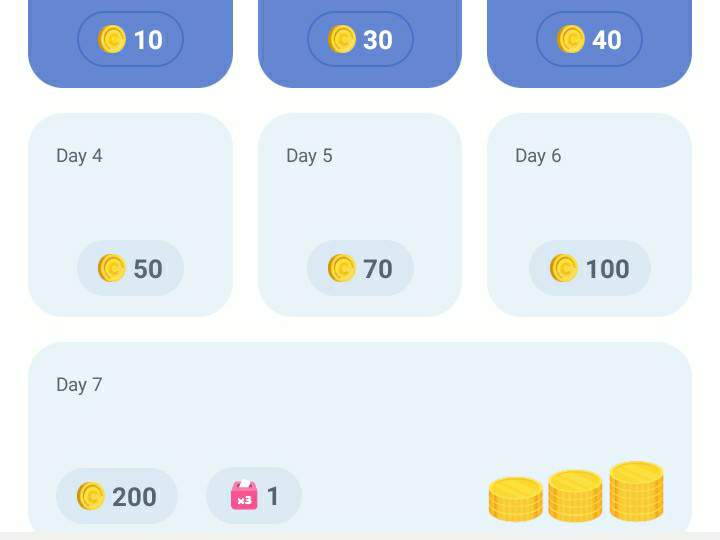This screenshot has width=720, height=540.
Task: Choose the 200 coins reward pill
Action: pos(117,496)
